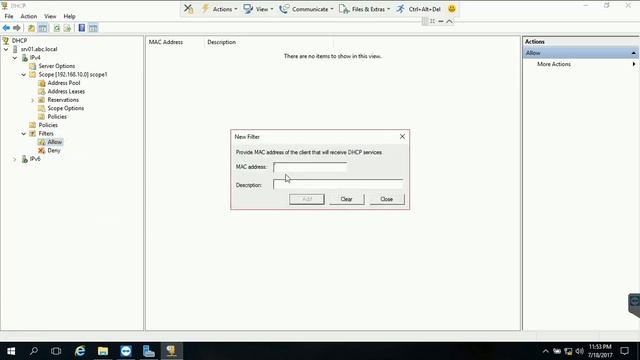640x360 pixels.
Task: Toggle the show/hide action pane toolbar icon
Action: pos(93,28)
